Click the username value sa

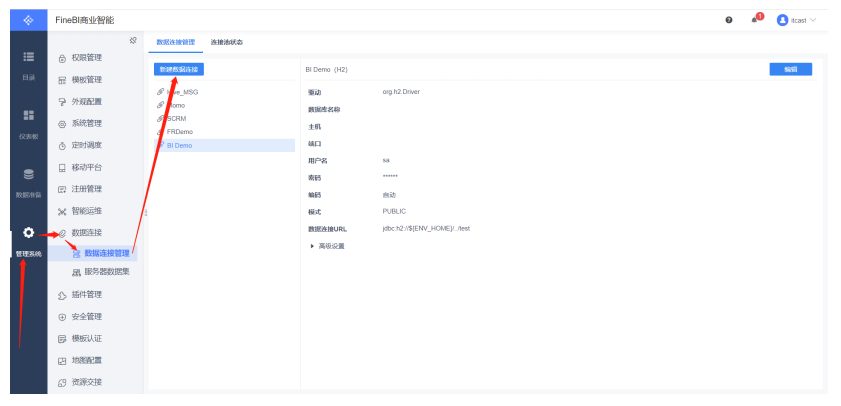tap(386, 160)
